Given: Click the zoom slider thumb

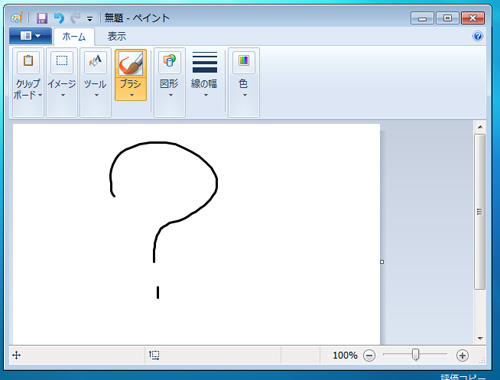Looking at the screenshot, I should click(x=415, y=354).
